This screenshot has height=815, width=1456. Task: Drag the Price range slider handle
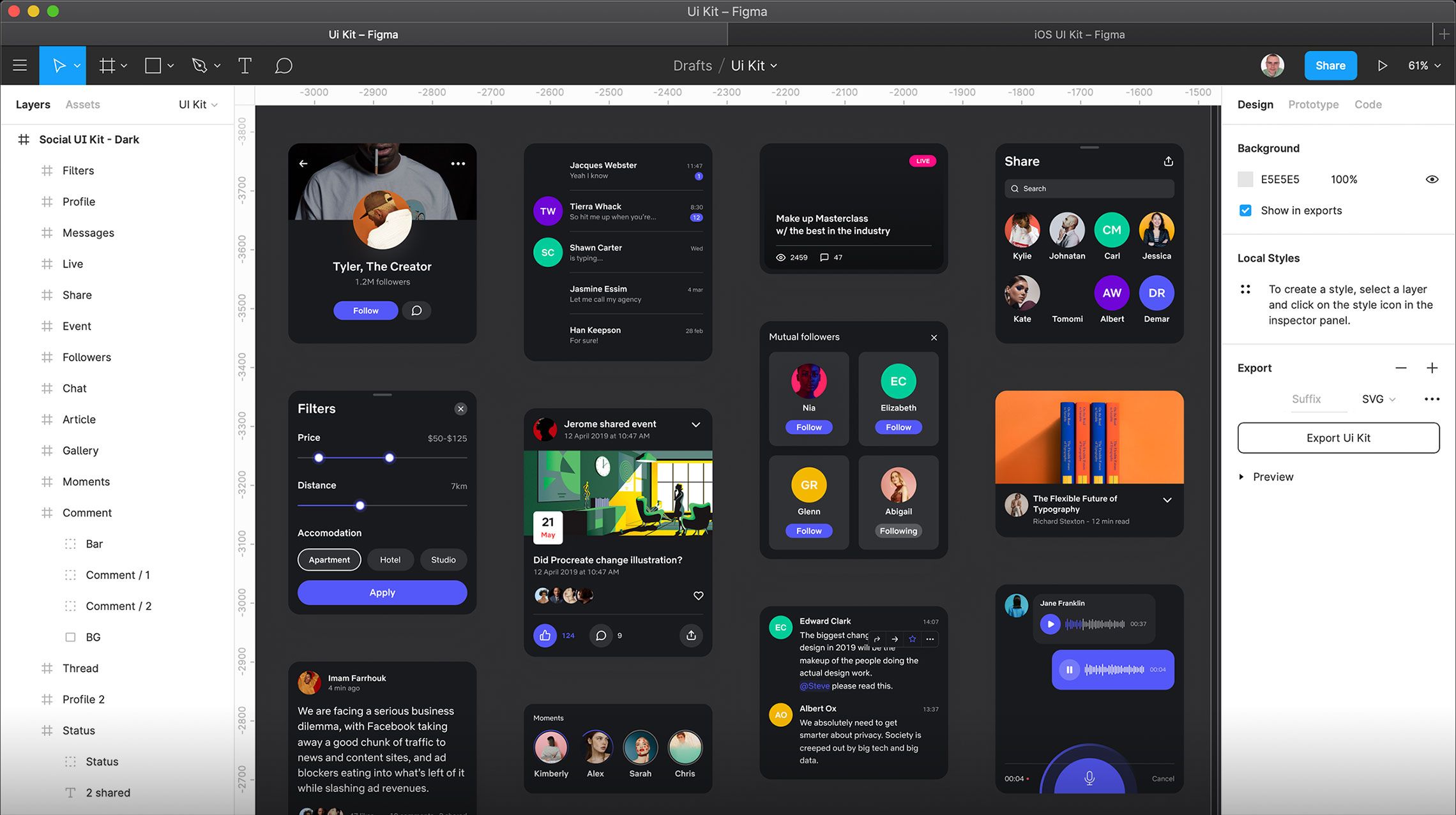pyautogui.click(x=319, y=458)
